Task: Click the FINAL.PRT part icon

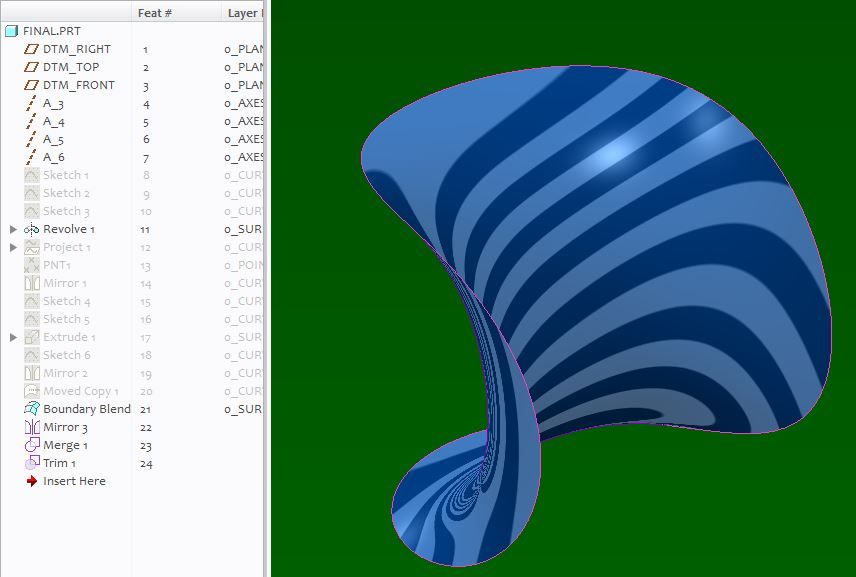Action: 11,31
